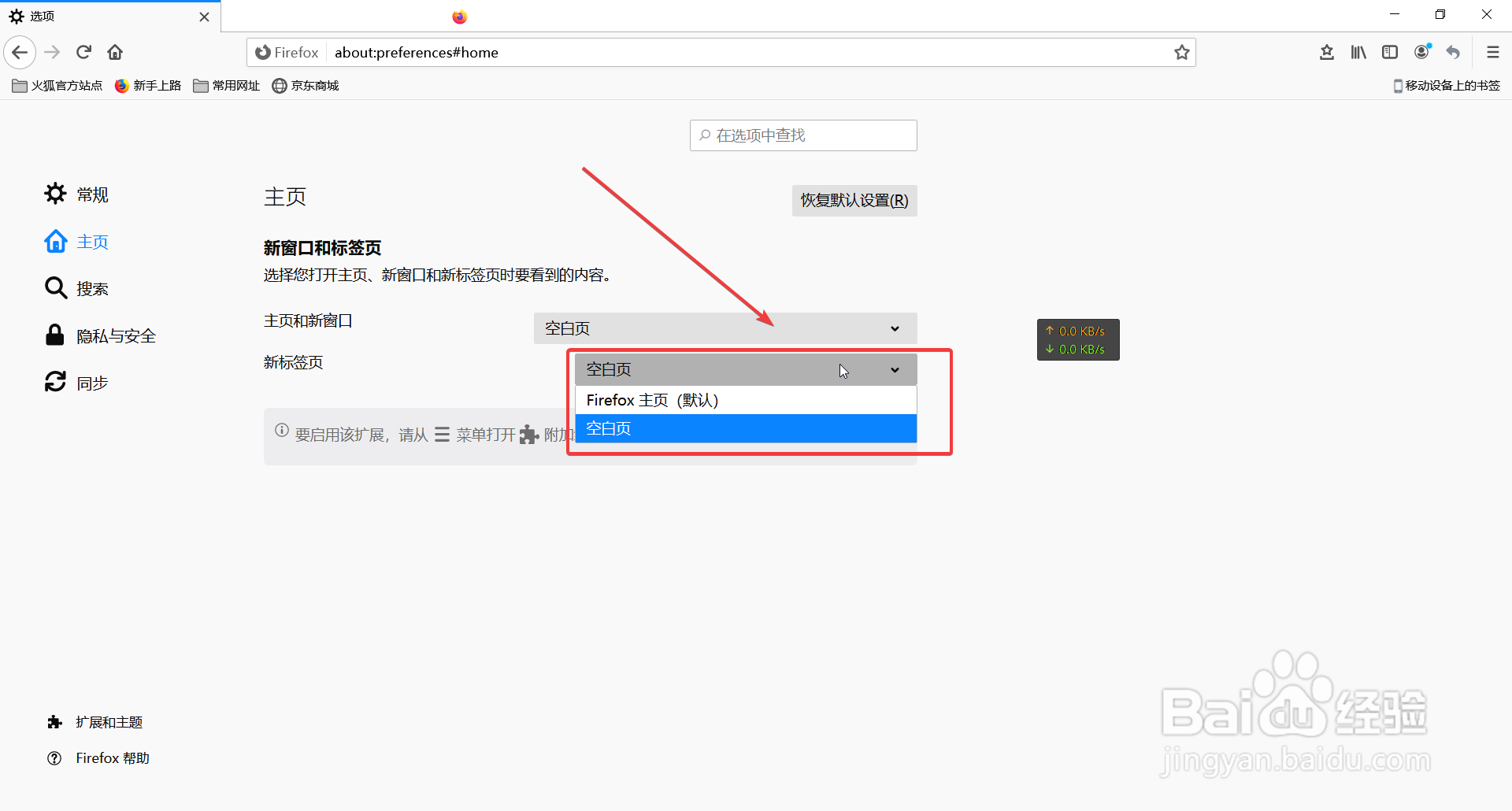Open the 常用网址 bookmark folder
Image resolution: width=1512 pixels, height=811 pixels.
(x=227, y=86)
